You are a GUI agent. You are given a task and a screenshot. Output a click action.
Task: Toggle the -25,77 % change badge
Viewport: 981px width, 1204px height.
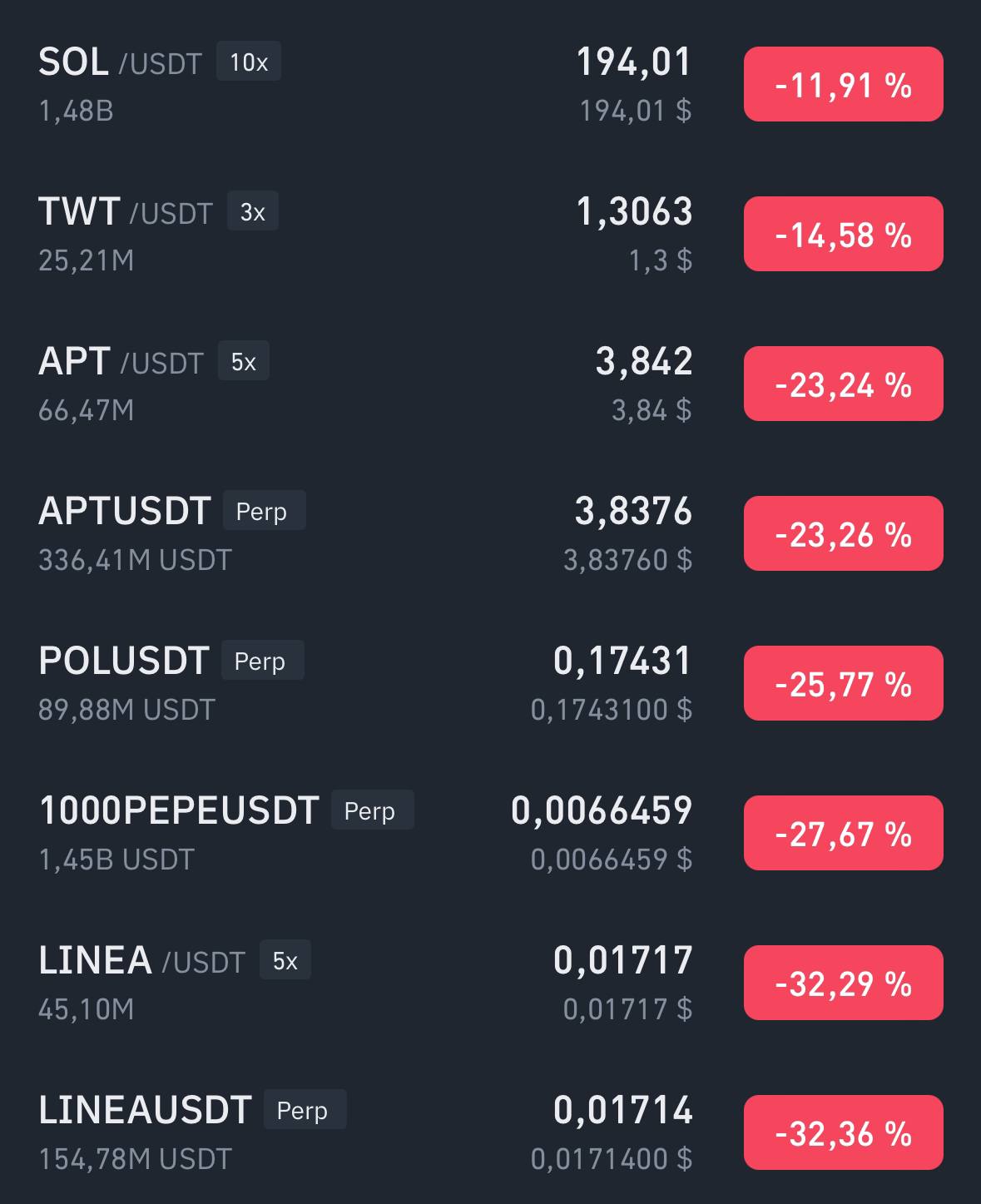coord(843,683)
